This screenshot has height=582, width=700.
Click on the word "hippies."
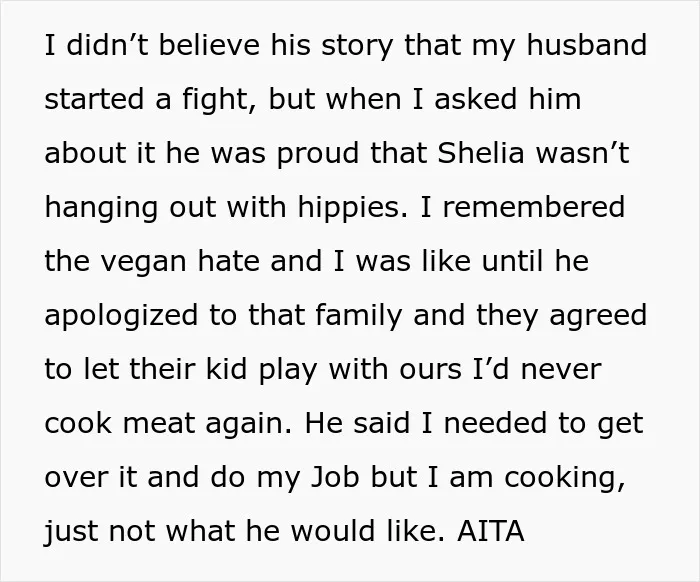click(353, 209)
